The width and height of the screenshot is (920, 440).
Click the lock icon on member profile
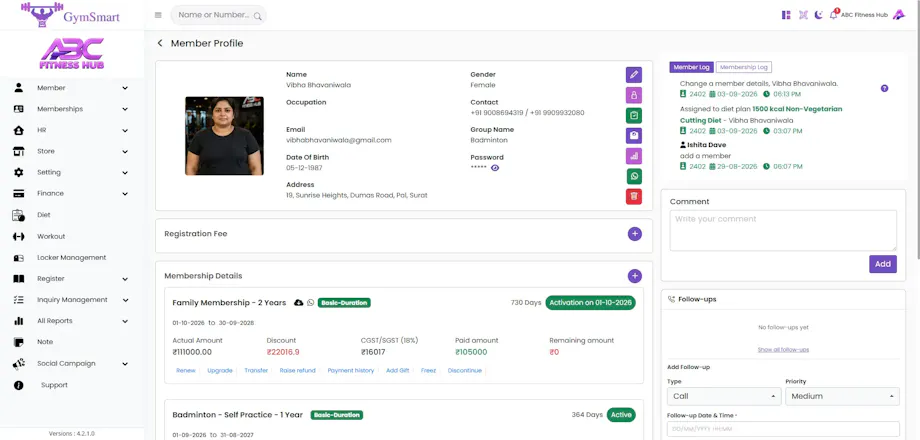coord(634,95)
